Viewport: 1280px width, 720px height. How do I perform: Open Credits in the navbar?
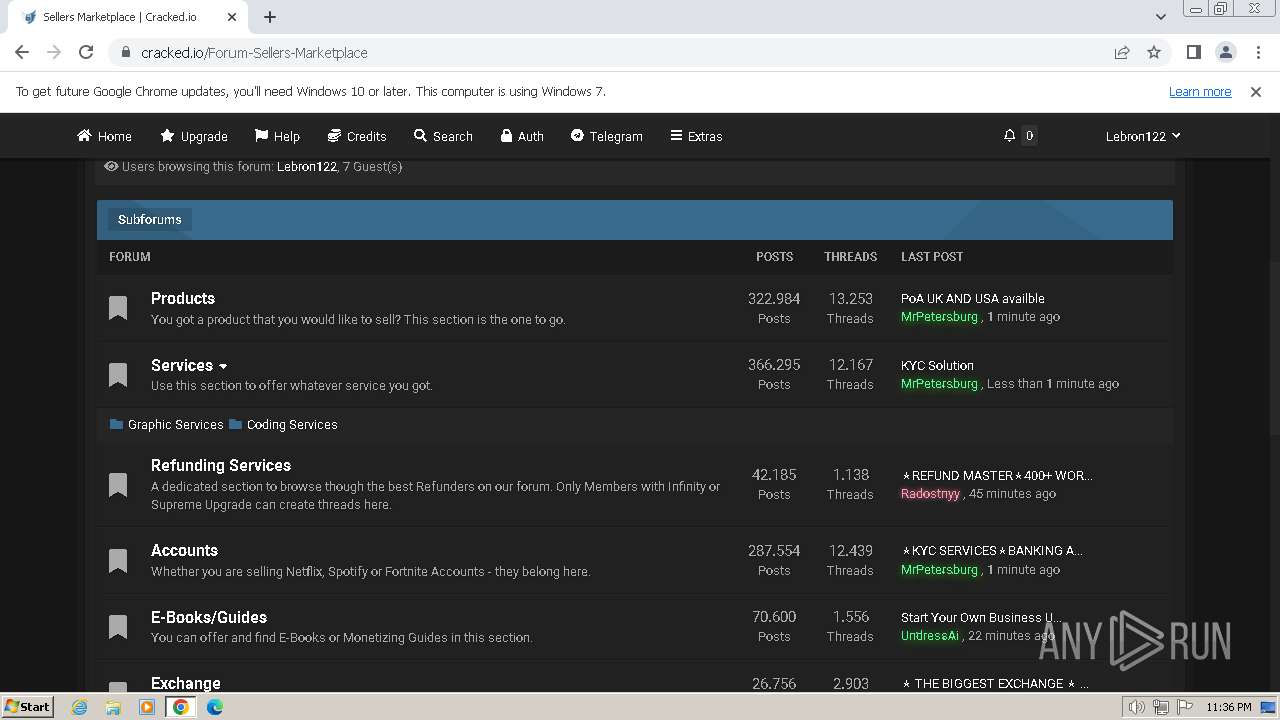357,136
